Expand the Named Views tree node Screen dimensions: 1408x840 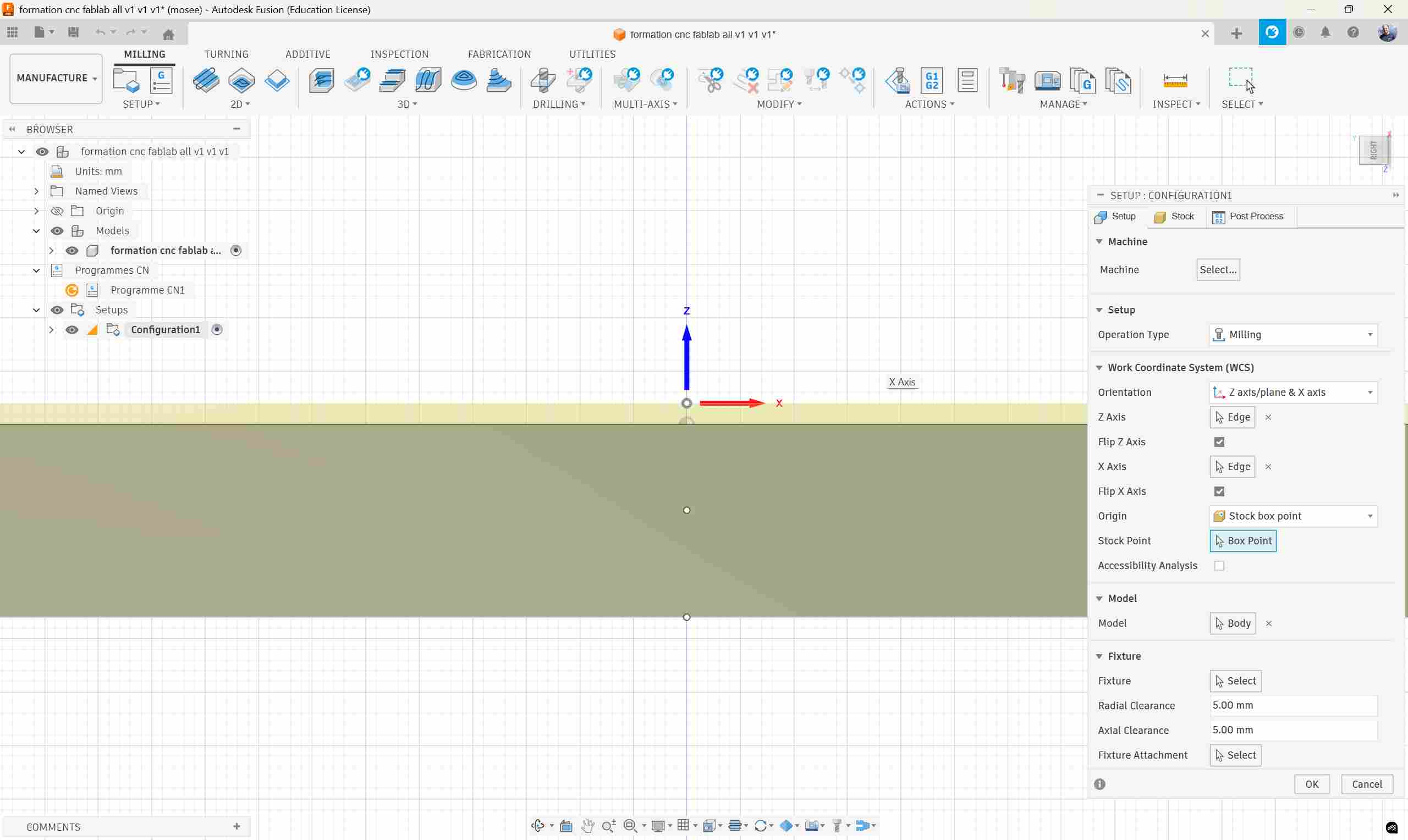(x=36, y=191)
